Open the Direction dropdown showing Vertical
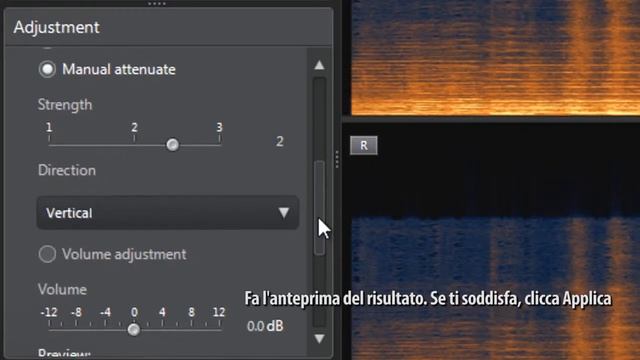Screen dimensions: 640x360 point(168,213)
